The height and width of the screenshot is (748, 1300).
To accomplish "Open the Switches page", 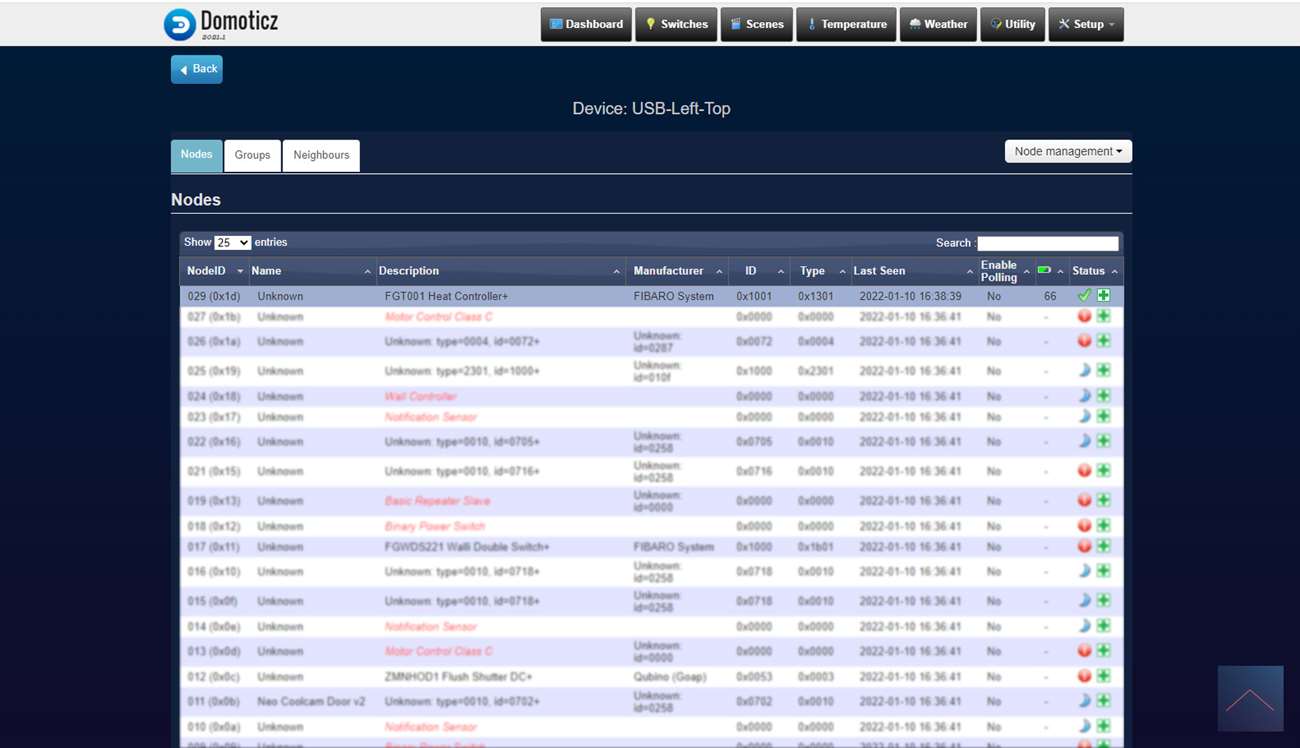I will (x=675, y=25).
